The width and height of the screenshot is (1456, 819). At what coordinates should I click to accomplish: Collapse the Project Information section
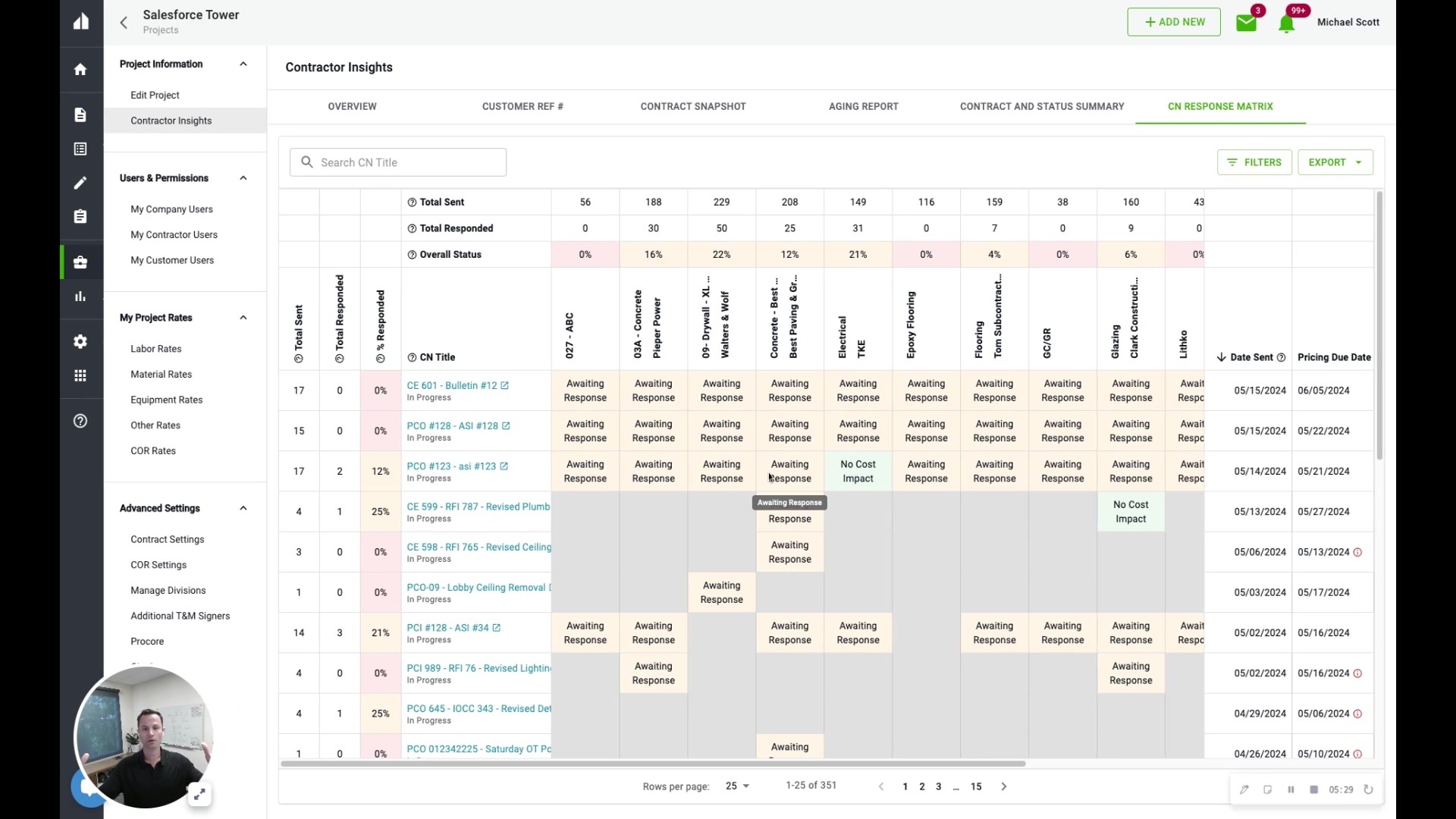(x=243, y=64)
